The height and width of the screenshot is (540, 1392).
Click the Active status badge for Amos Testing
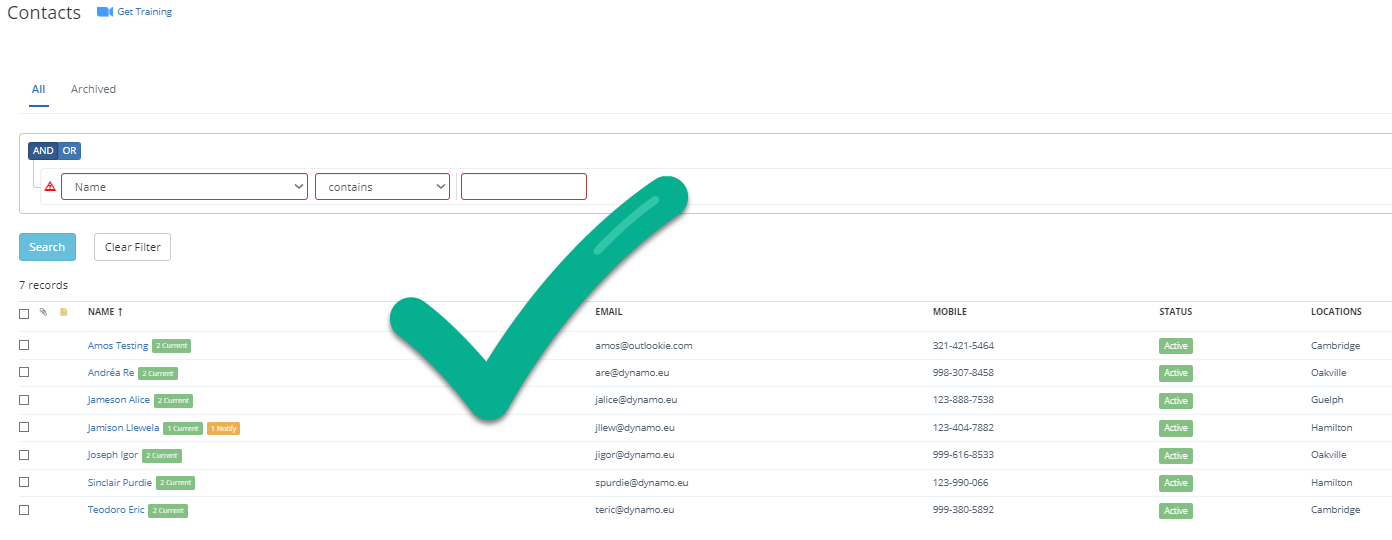point(1176,346)
